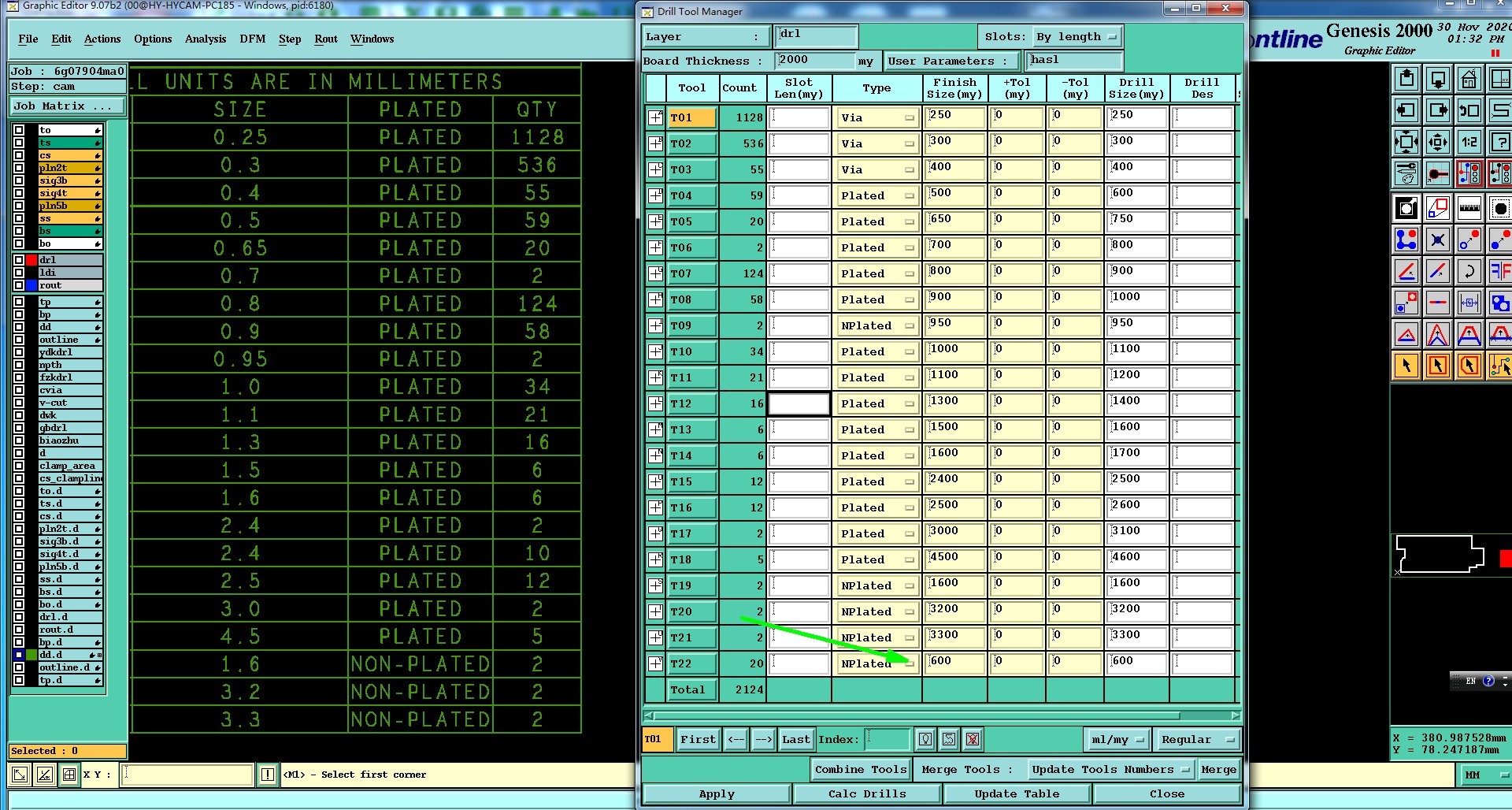1512x810 pixels.
Task: Click the Pan Left arrow icon
Action: (1406, 110)
